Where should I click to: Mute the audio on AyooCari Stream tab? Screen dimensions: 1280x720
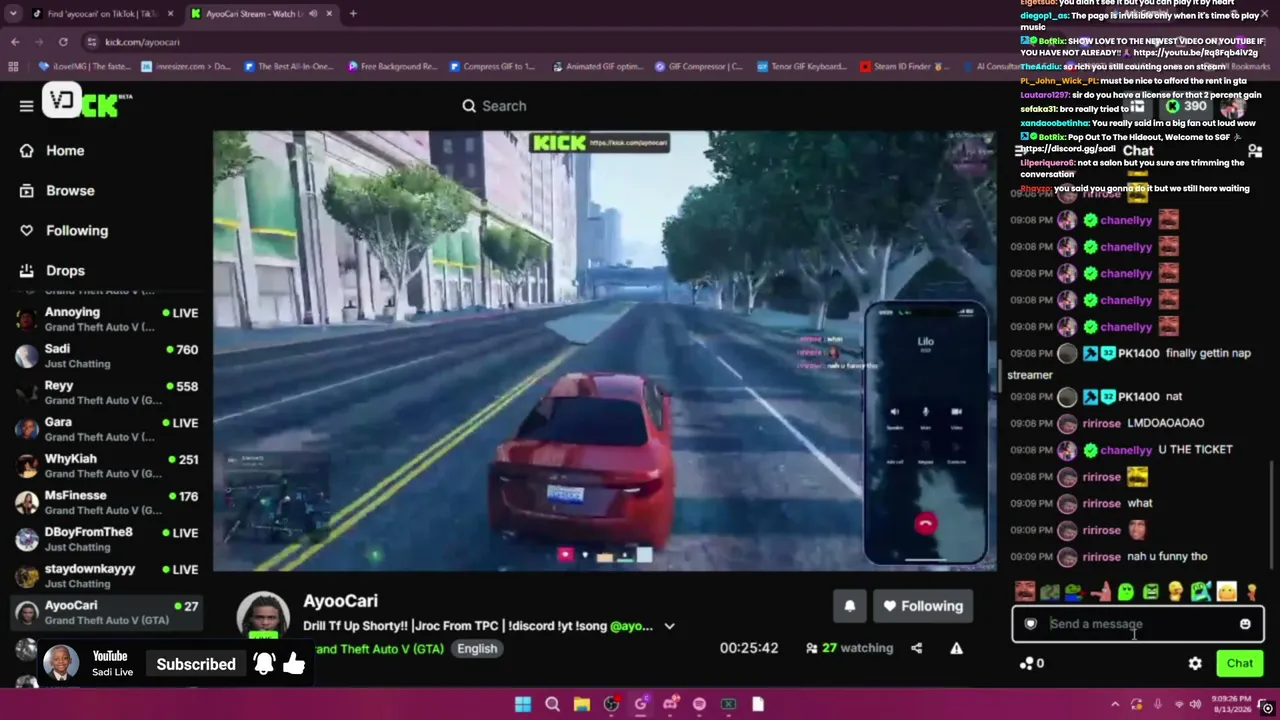(313, 14)
